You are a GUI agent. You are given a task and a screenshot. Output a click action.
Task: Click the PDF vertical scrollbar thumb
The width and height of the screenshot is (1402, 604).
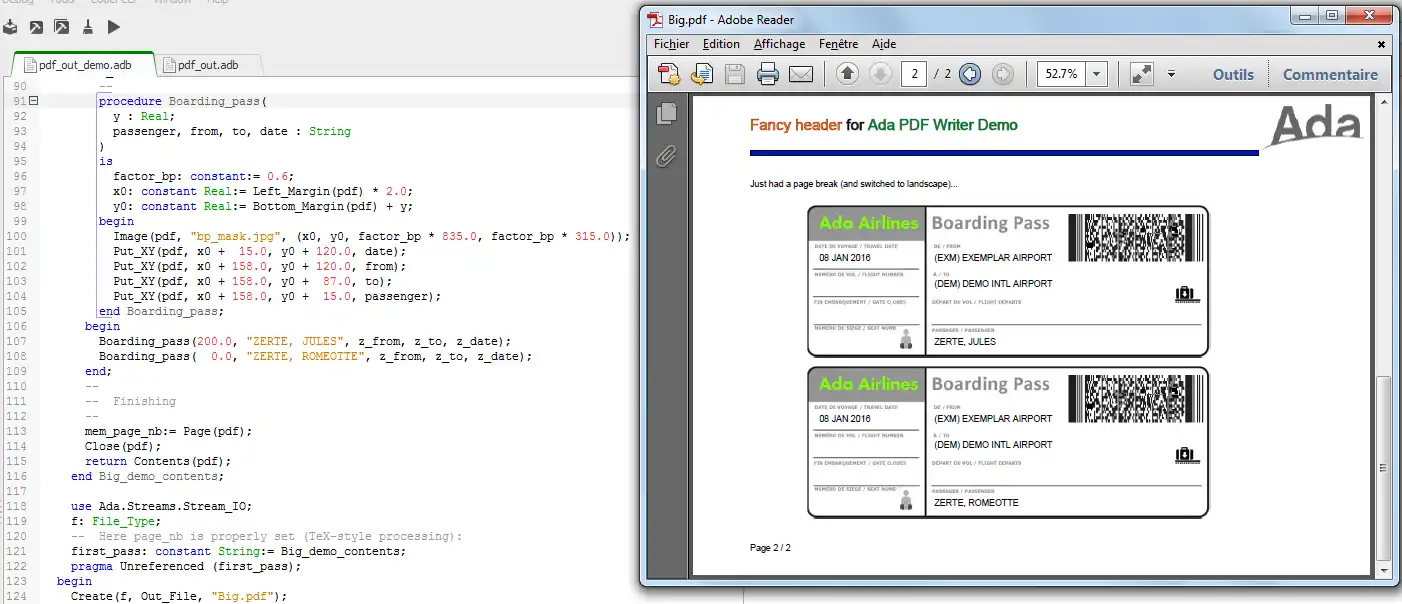1383,465
